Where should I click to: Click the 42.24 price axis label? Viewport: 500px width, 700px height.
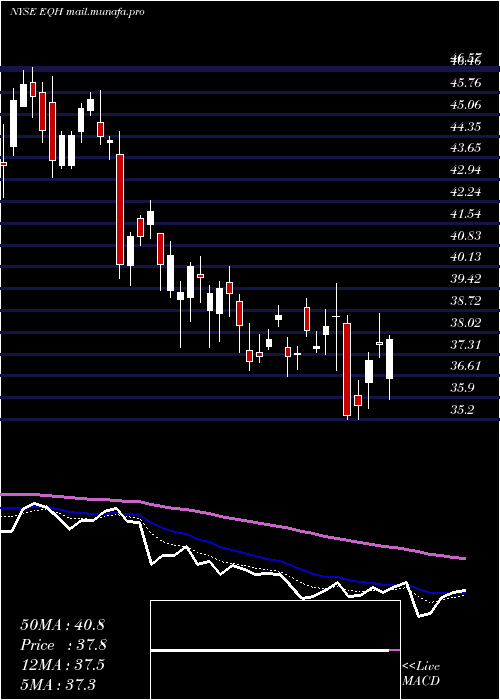(466, 192)
